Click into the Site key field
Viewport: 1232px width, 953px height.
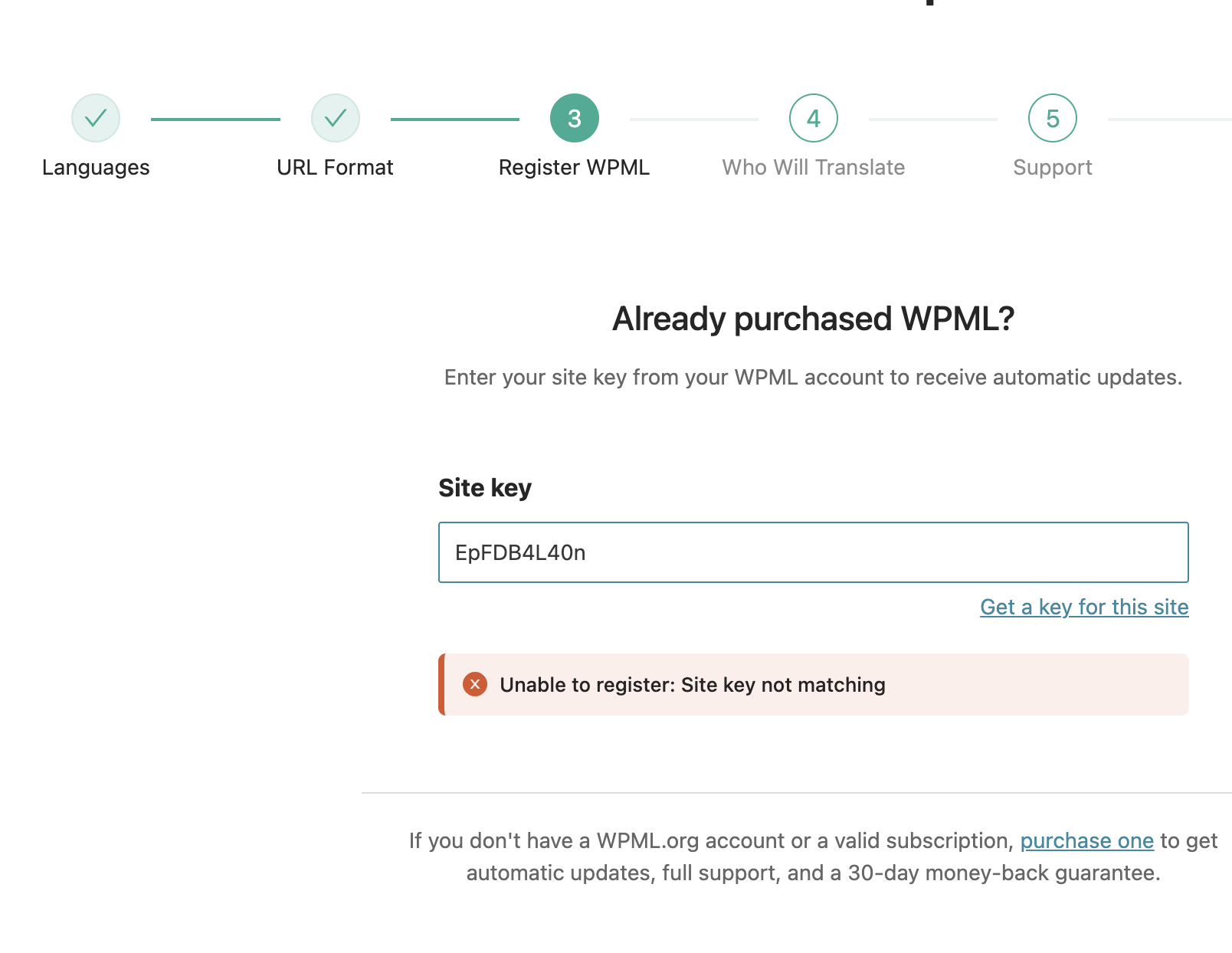click(813, 552)
